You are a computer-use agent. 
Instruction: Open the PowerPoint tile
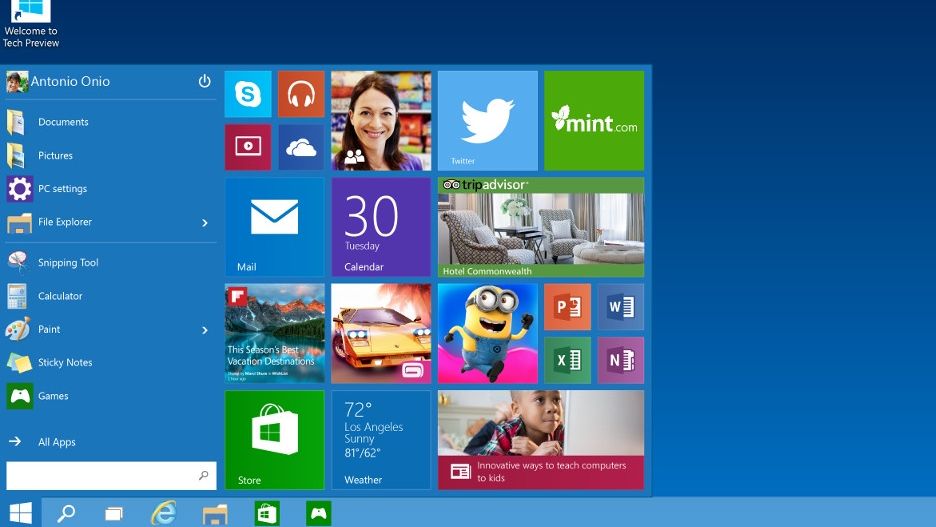click(x=567, y=307)
